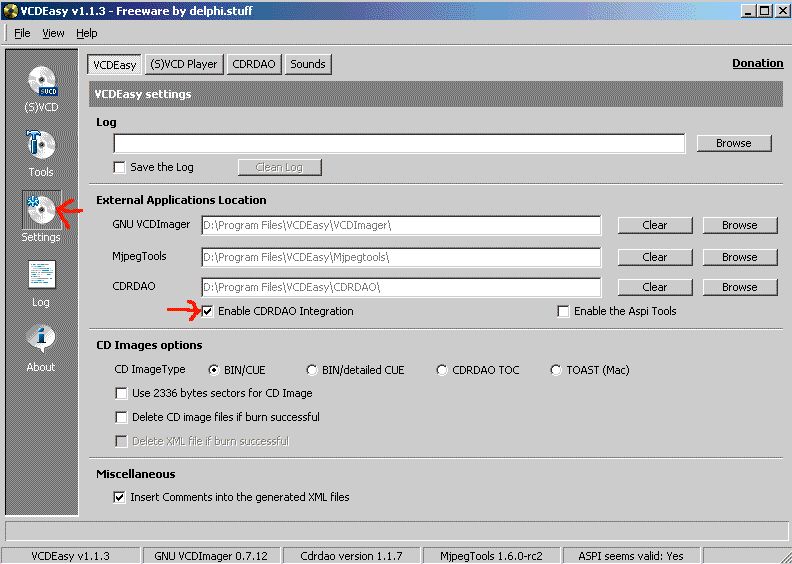Click the 'VCDEasy settings' header text
Image resolution: width=792 pixels, height=564 pixels.
point(143,94)
